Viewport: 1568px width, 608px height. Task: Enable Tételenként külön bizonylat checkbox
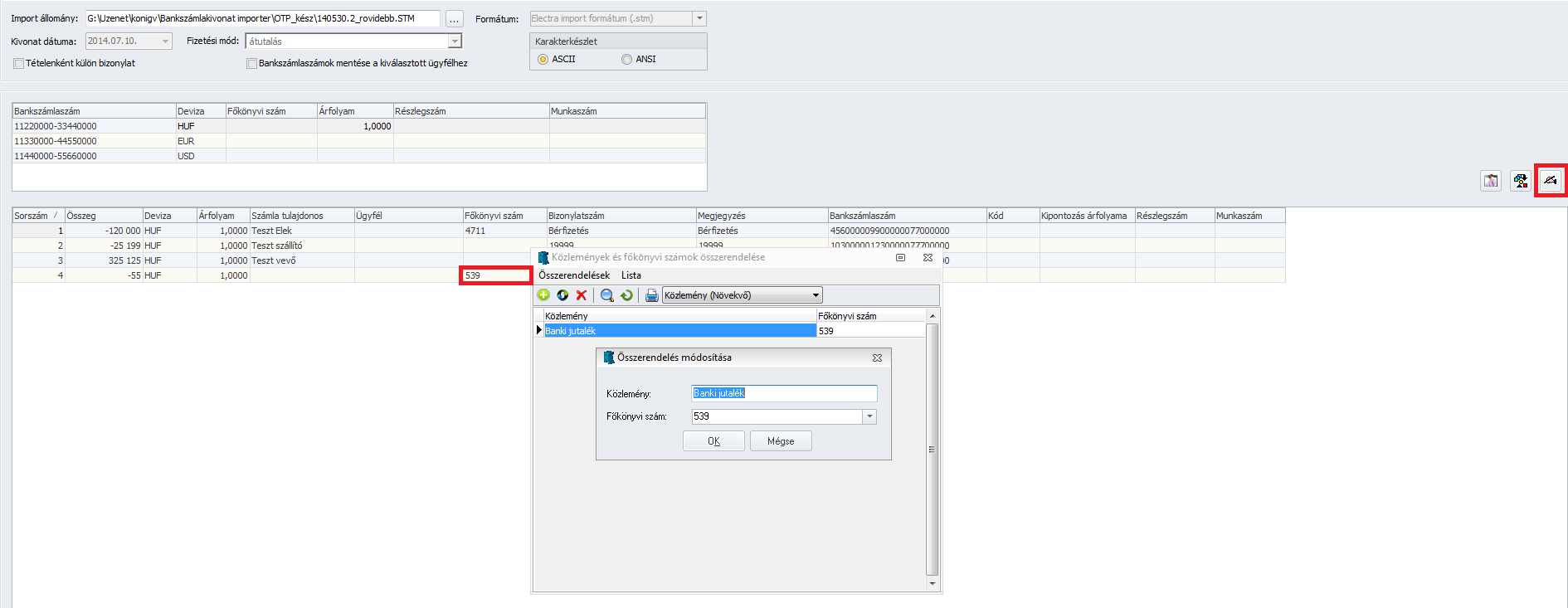(x=18, y=64)
